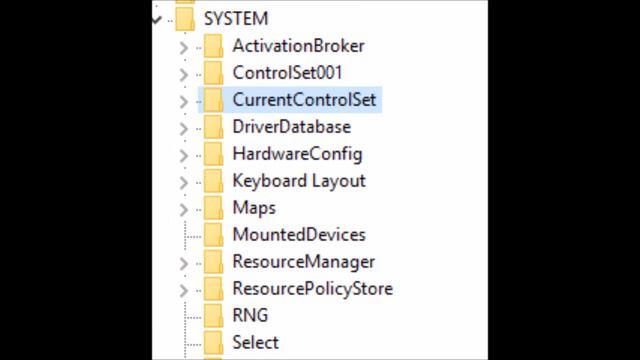The image size is (640, 360).
Task: Select the Maps key label
Action: click(x=254, y=208)
